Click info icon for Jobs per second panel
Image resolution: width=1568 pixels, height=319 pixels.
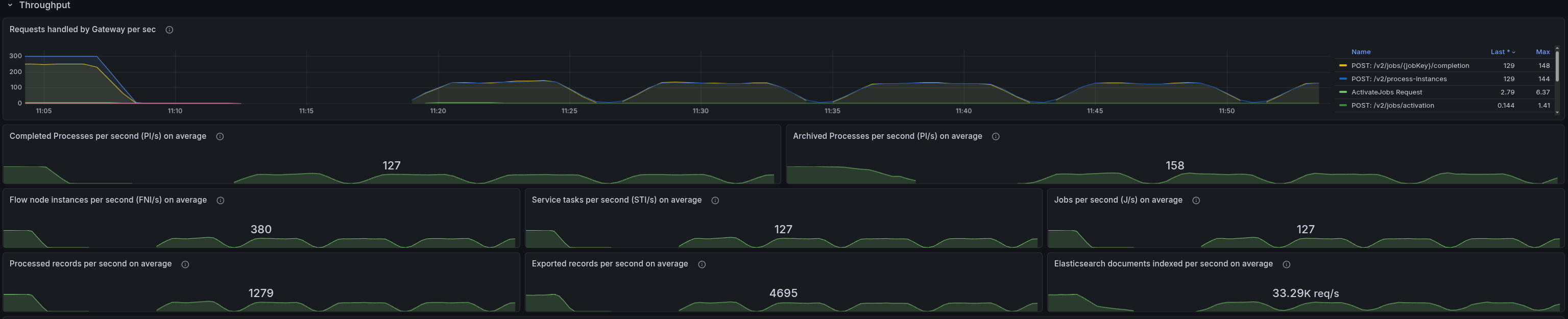click(1196, 200)
